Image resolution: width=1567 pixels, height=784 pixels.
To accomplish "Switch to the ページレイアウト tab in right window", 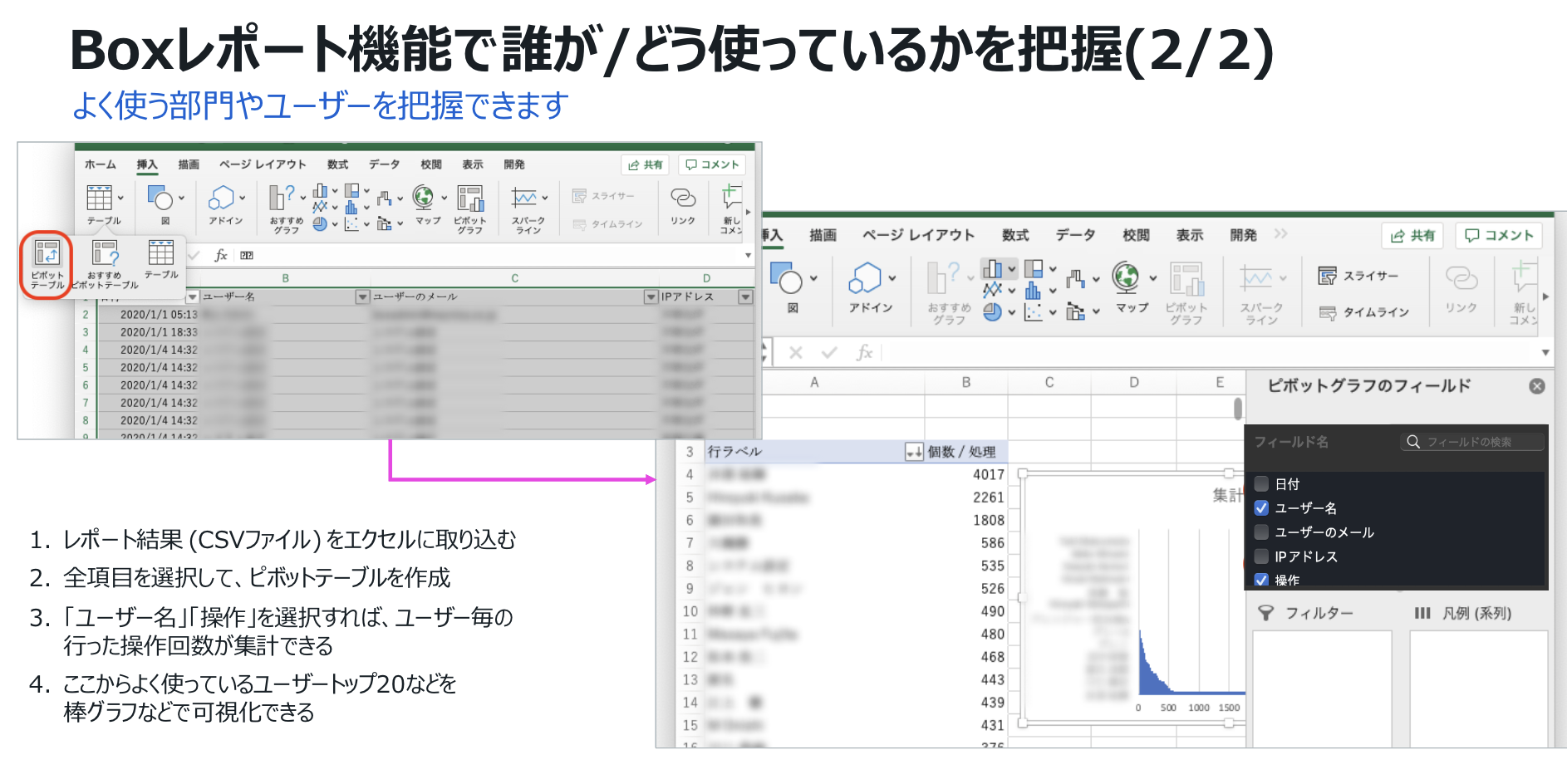I will 918,235.
